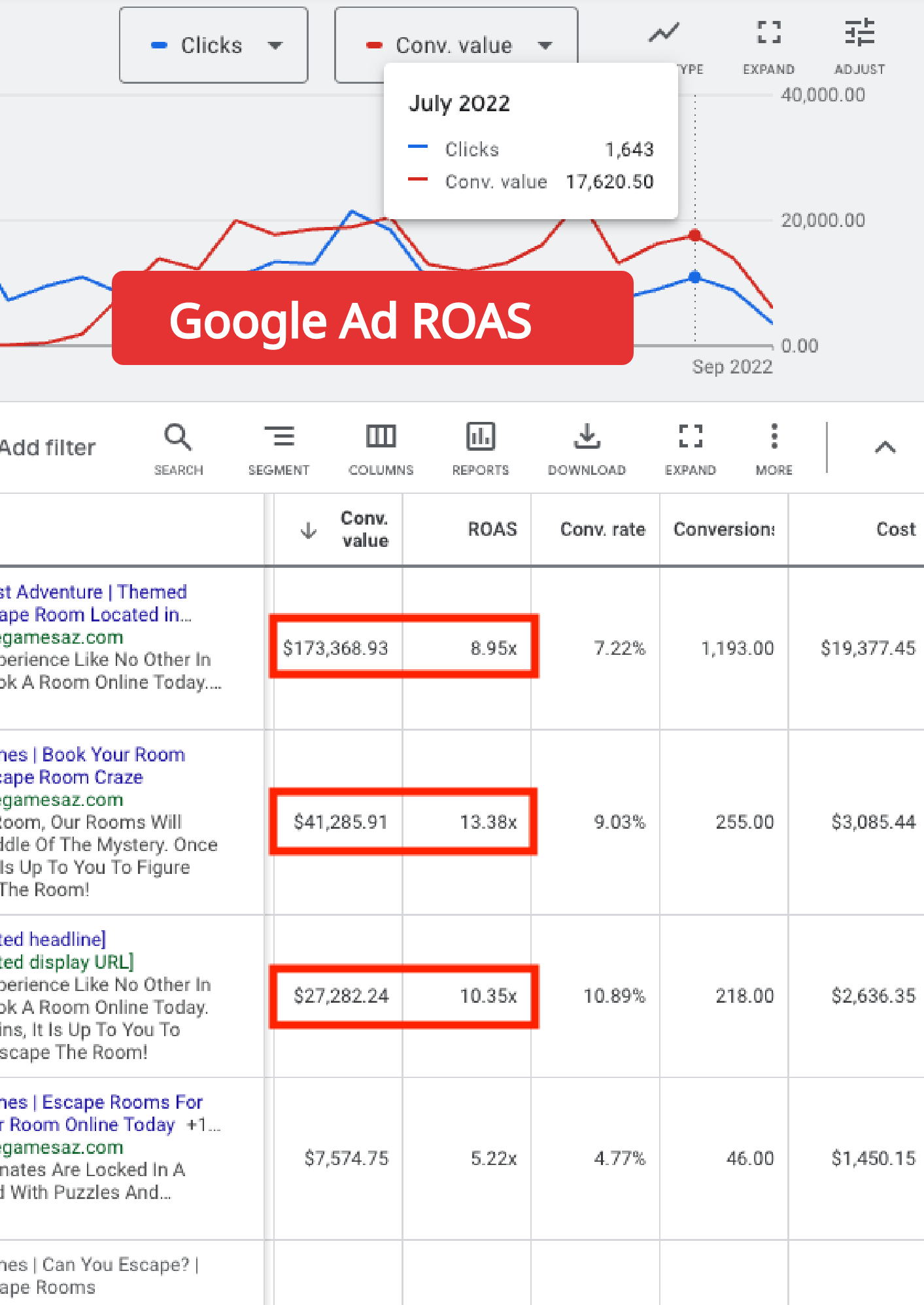Screen dimensions: 924x1305
Task: Click the $19,377.45 cost cell
Action: (x=868, y=648)
